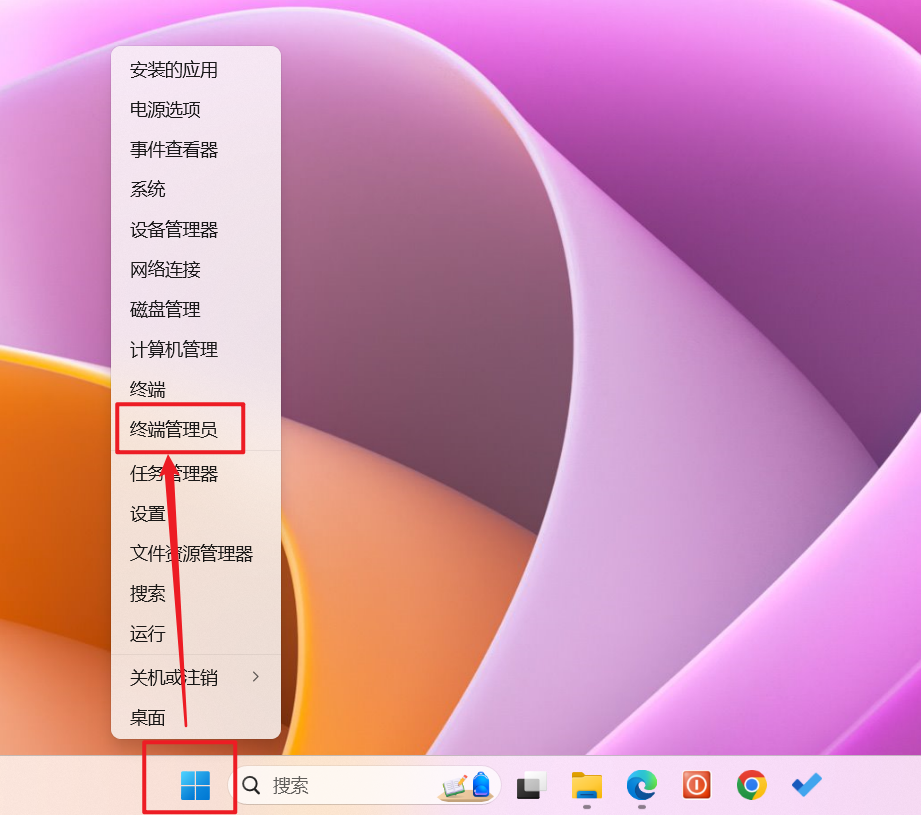Image resolution: width=921 pixels, height=815 pixels.
Task: Click the search highlight illustration icon
Action: point(466,786)
